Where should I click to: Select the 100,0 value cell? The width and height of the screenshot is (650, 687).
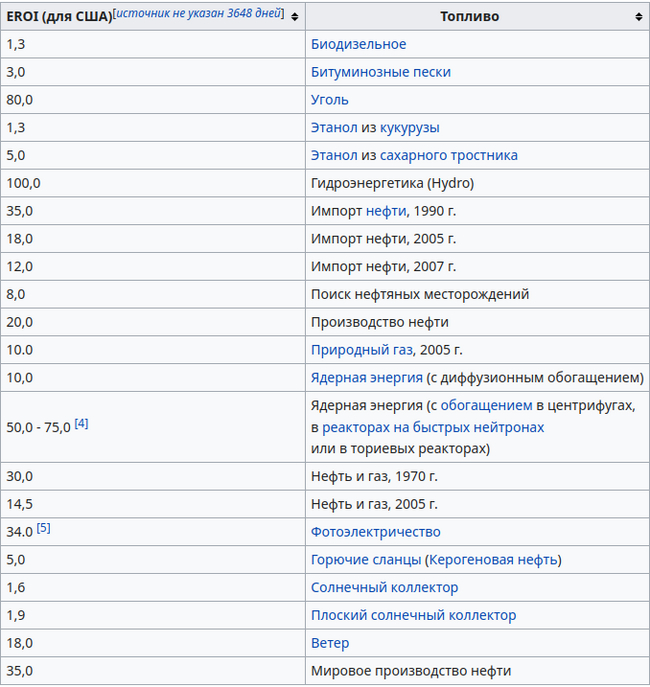click(153, 183)
